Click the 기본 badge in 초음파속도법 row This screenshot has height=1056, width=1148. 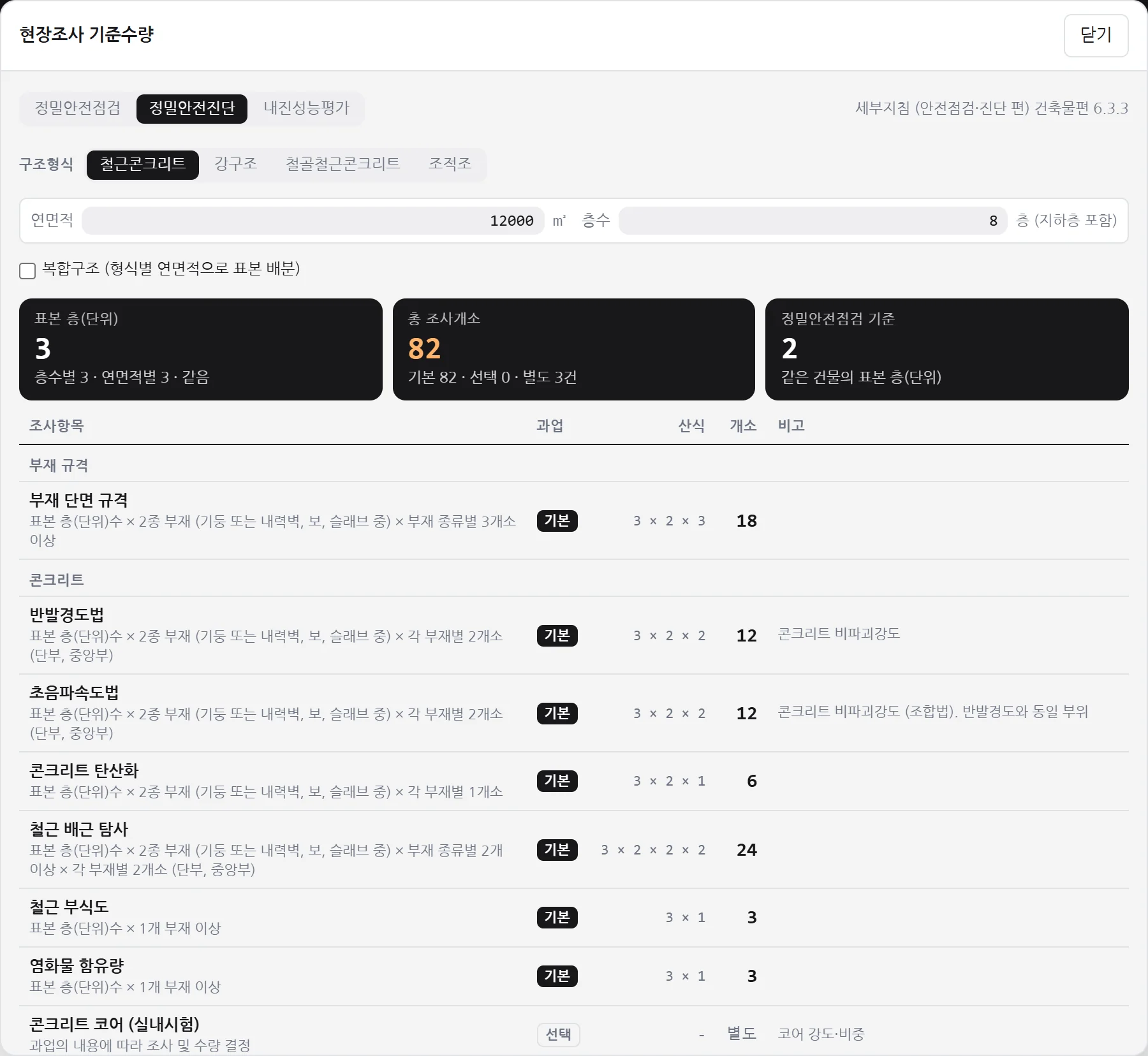pos(557,714)
